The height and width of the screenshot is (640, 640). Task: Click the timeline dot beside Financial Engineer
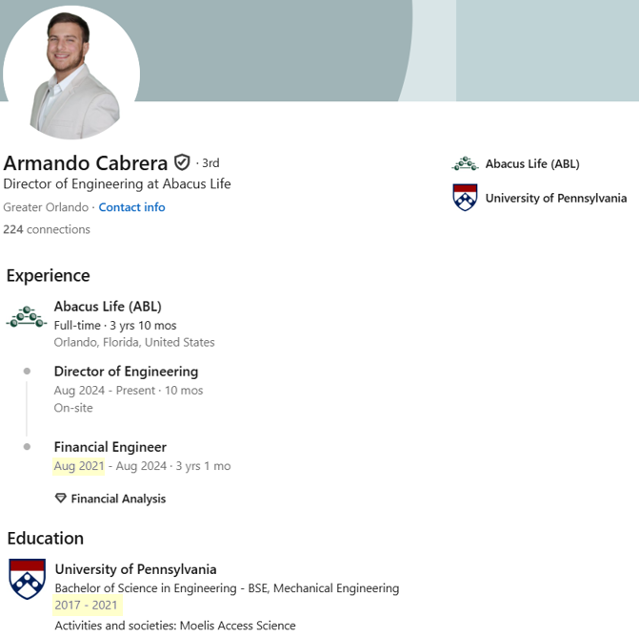(27, 447)
